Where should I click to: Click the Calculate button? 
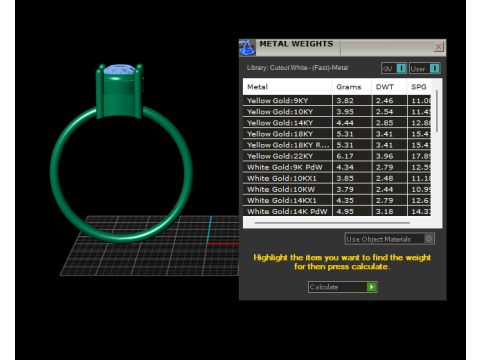[x=342, y=287]
